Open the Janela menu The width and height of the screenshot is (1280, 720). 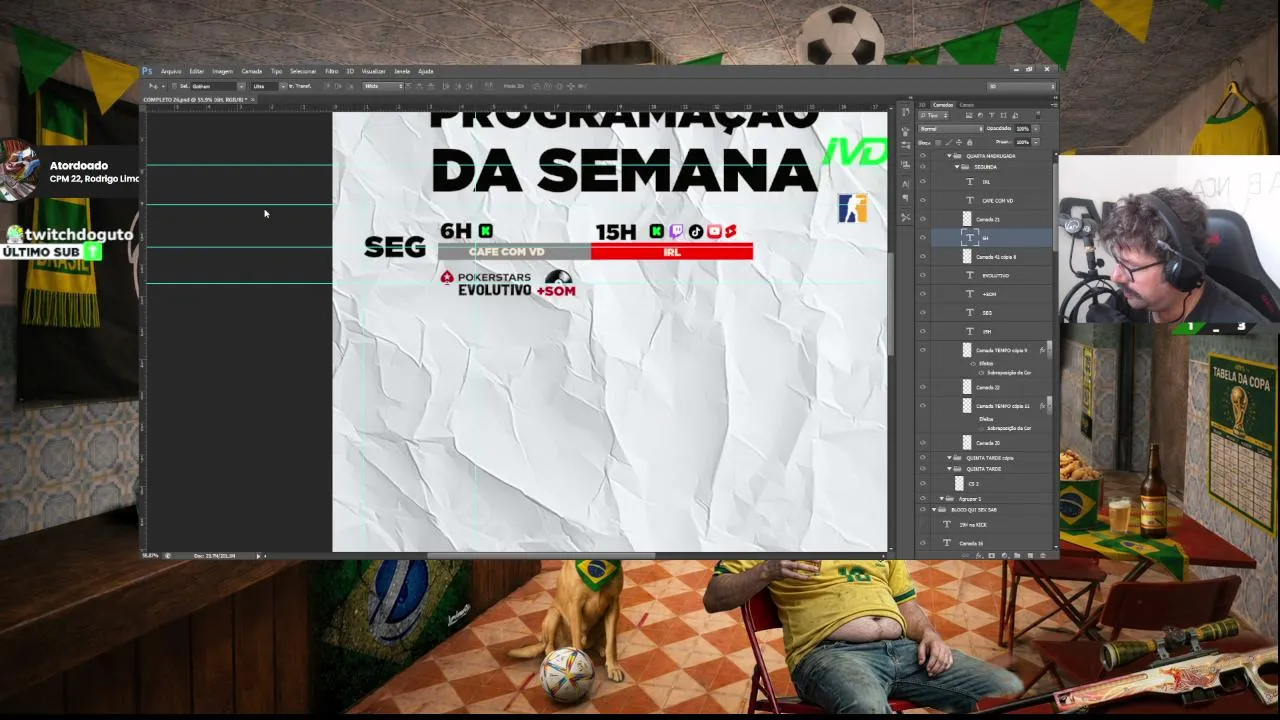(402, 71)
